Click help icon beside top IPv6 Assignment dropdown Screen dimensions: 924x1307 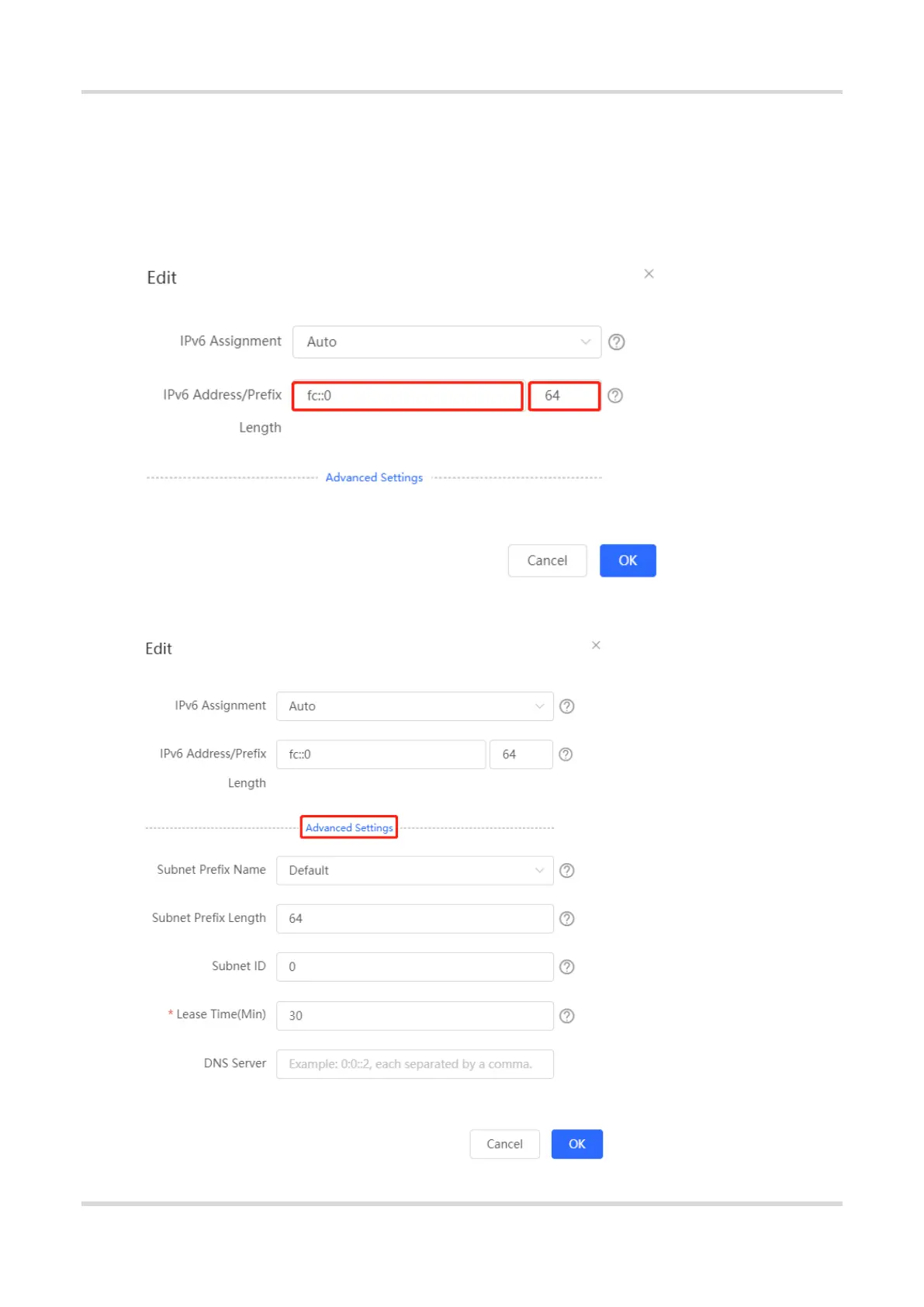pyautogui.click(x=616, y=342)
